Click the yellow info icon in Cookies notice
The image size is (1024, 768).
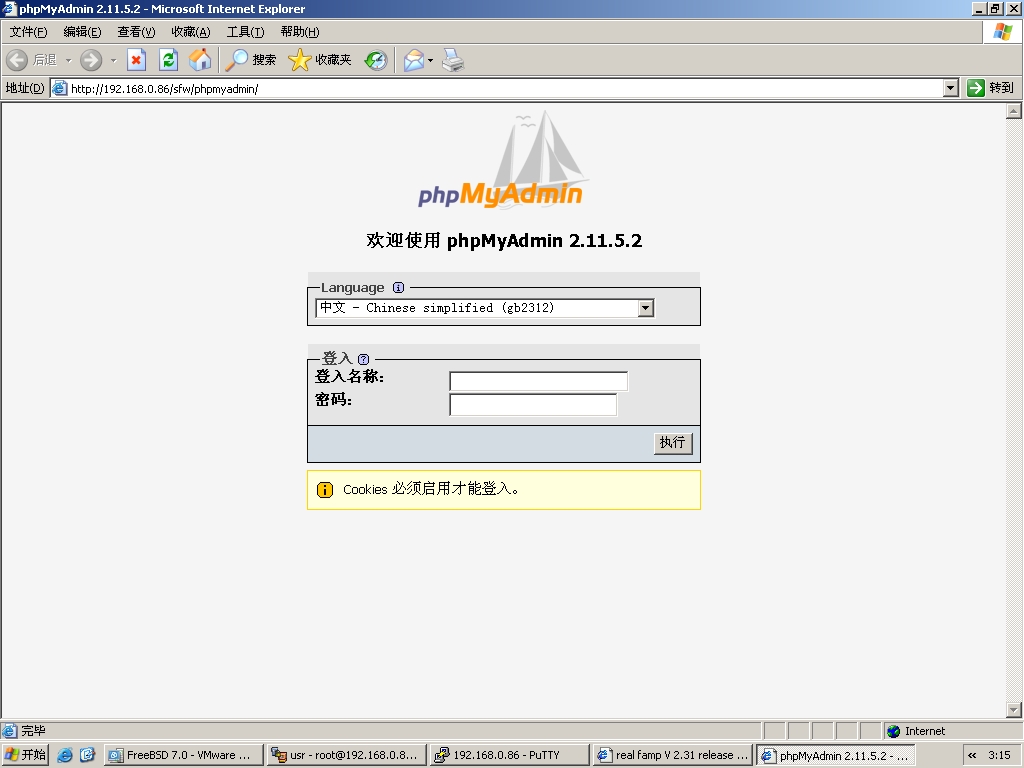pyautogui.click(x=325, y=490)
